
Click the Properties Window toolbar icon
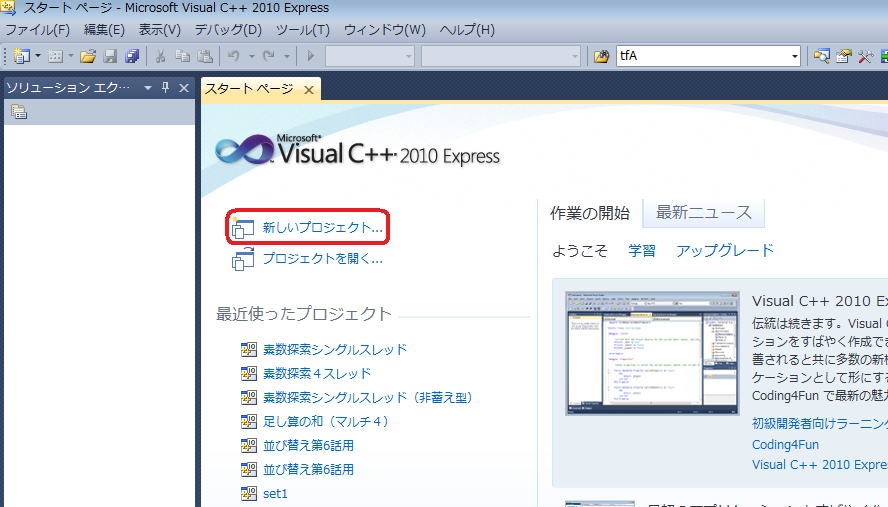tap(843, 56)
